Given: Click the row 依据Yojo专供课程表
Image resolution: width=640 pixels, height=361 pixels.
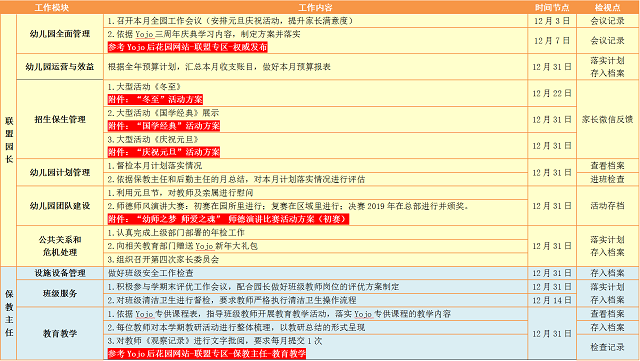Looking at the screenshot, I should click(x=316, y=314).
